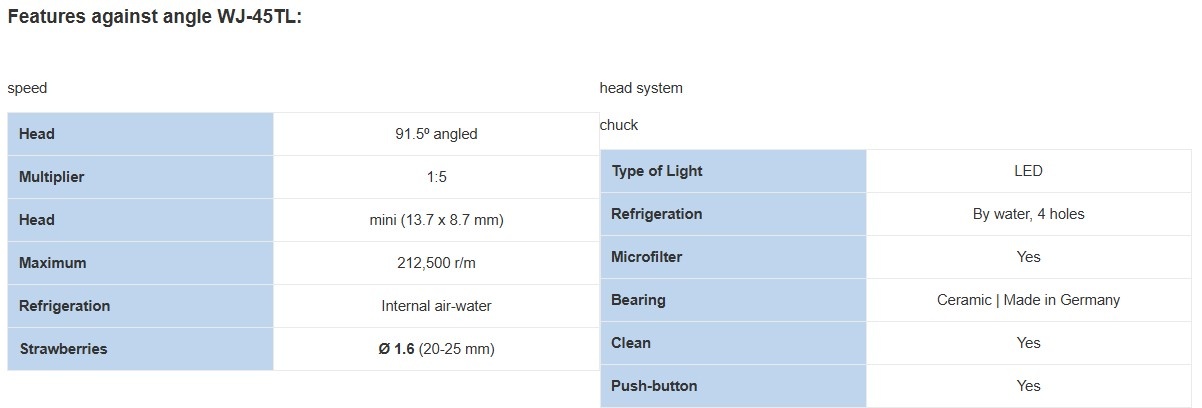Click the "Strawberries" row header

click(63, 349)
